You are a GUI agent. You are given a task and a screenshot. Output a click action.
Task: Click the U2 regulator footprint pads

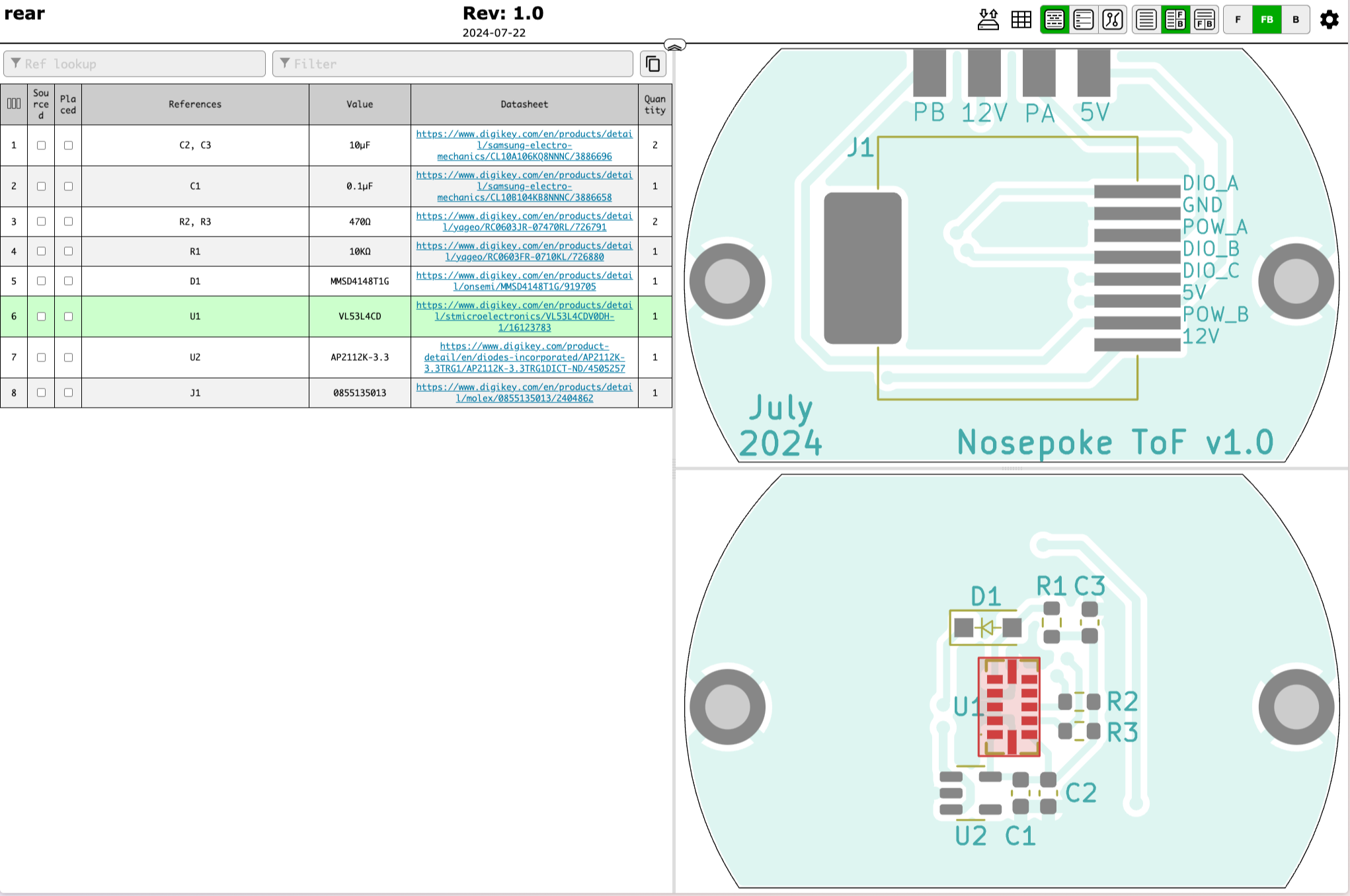pos(971,793)
